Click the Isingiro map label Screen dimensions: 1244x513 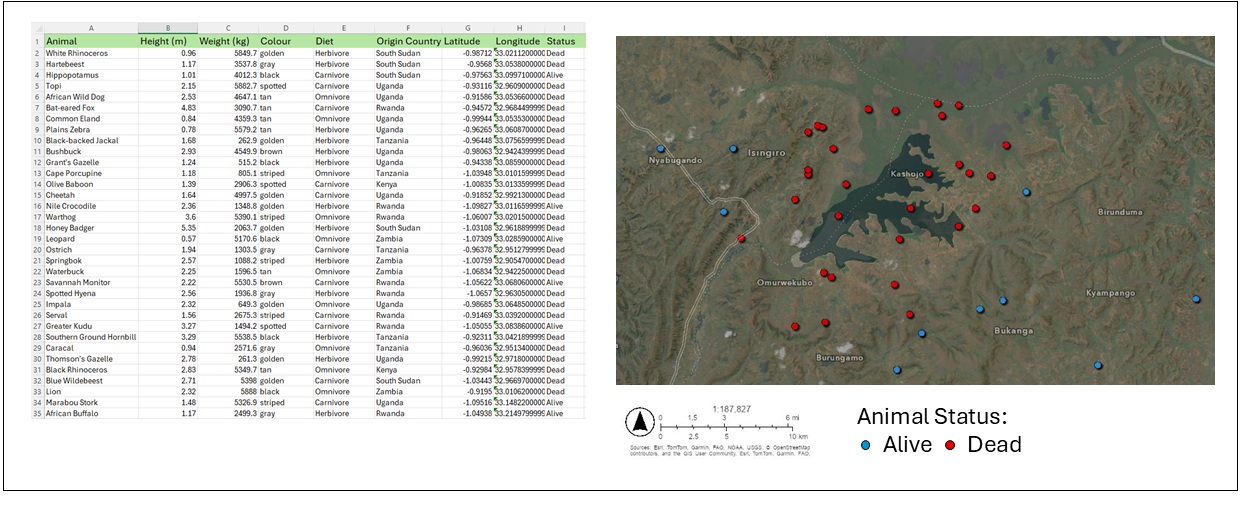click(x=768, y=153)
